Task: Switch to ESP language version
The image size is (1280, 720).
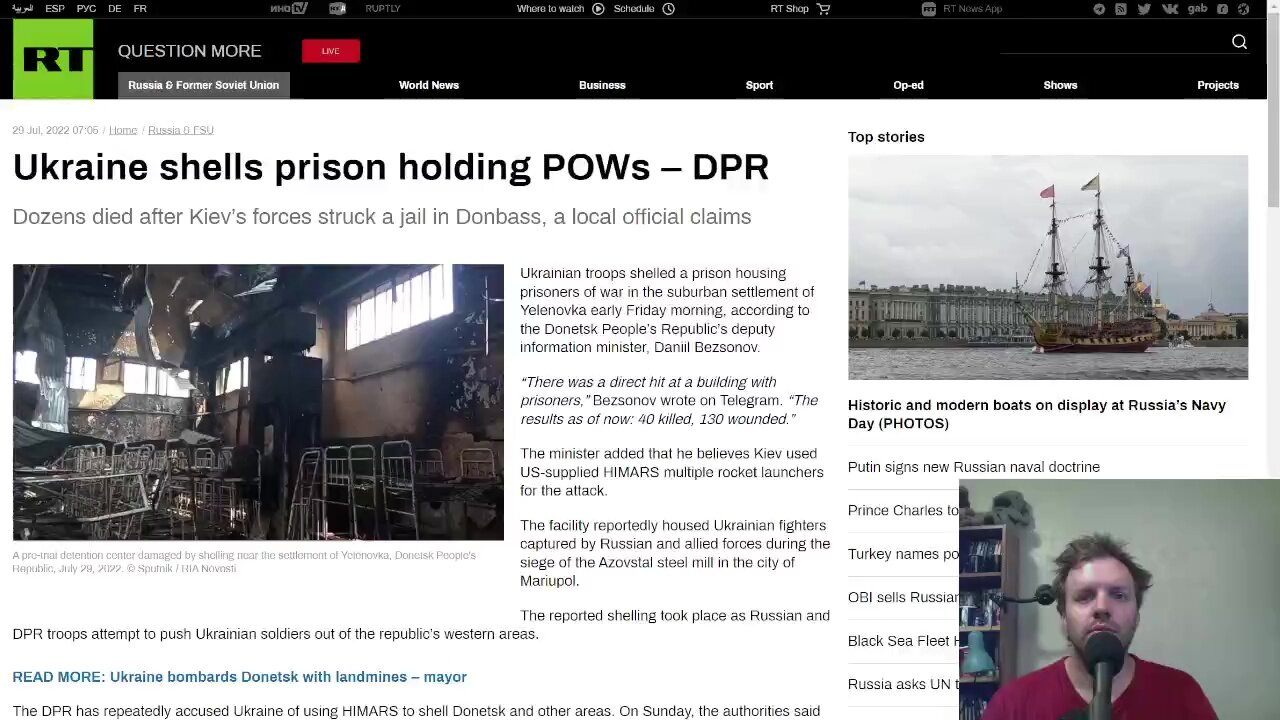Action: click(55, 9)
